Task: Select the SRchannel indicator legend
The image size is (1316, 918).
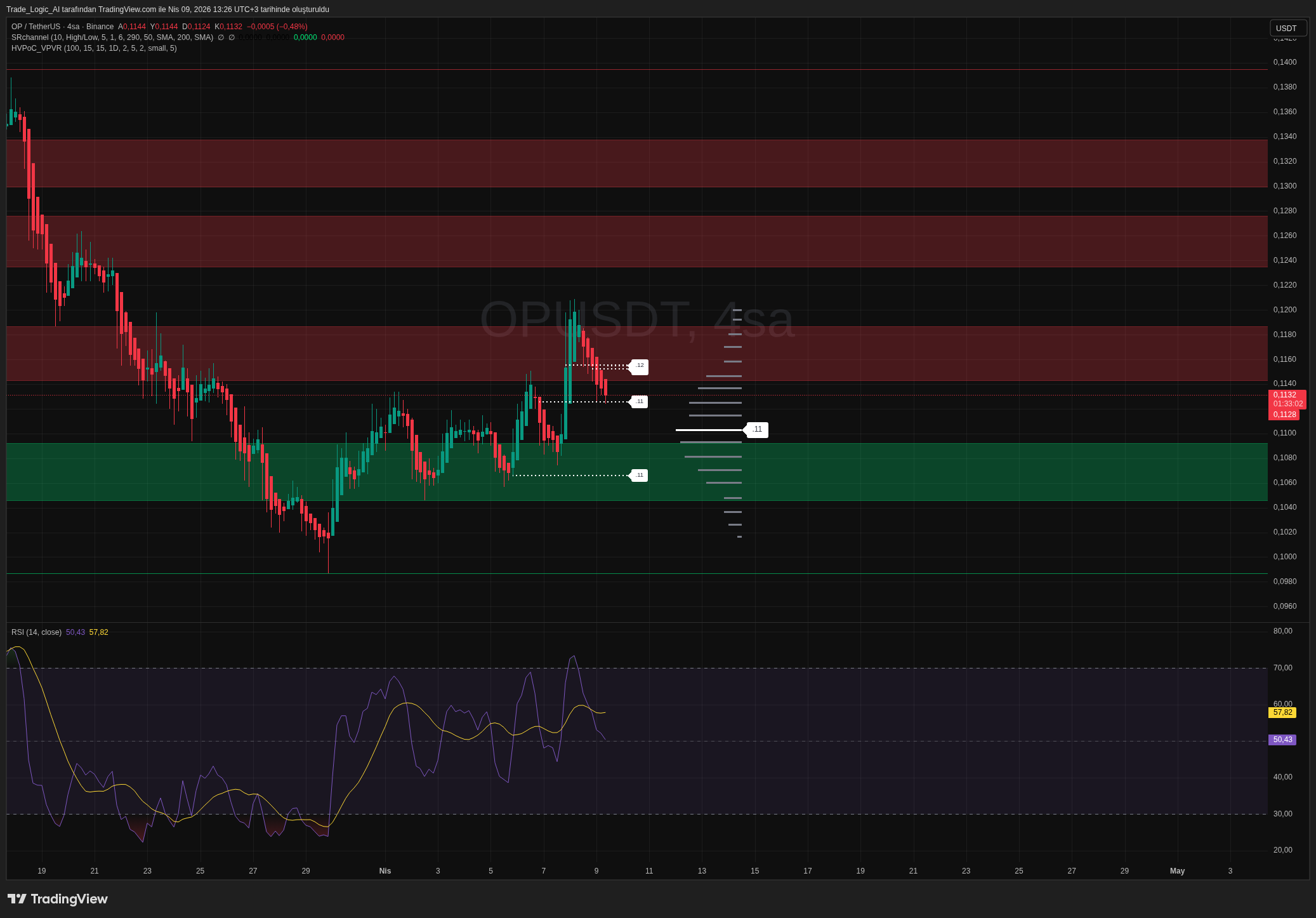Action: click(112, 37)
